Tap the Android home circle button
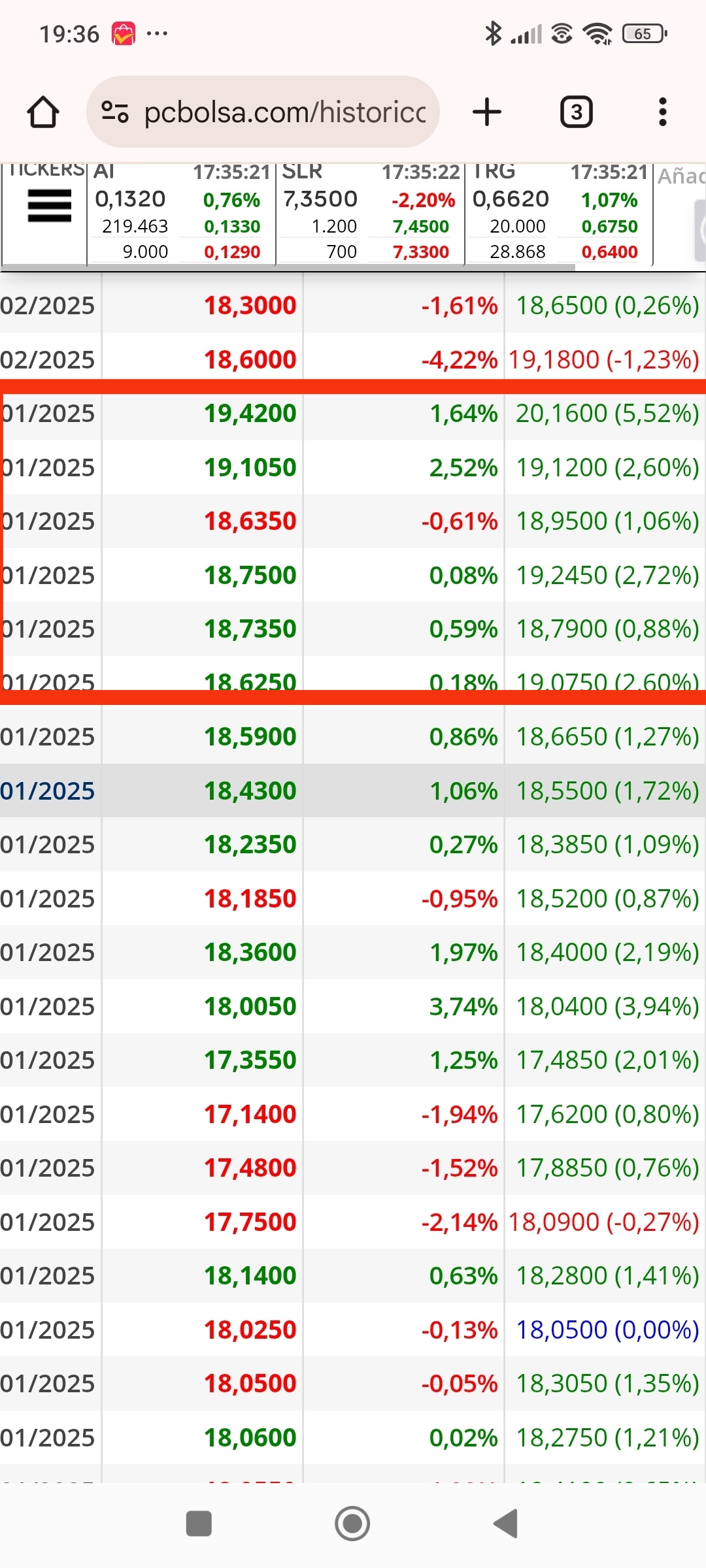706x1568 pixels. [x=352, y=1524]
